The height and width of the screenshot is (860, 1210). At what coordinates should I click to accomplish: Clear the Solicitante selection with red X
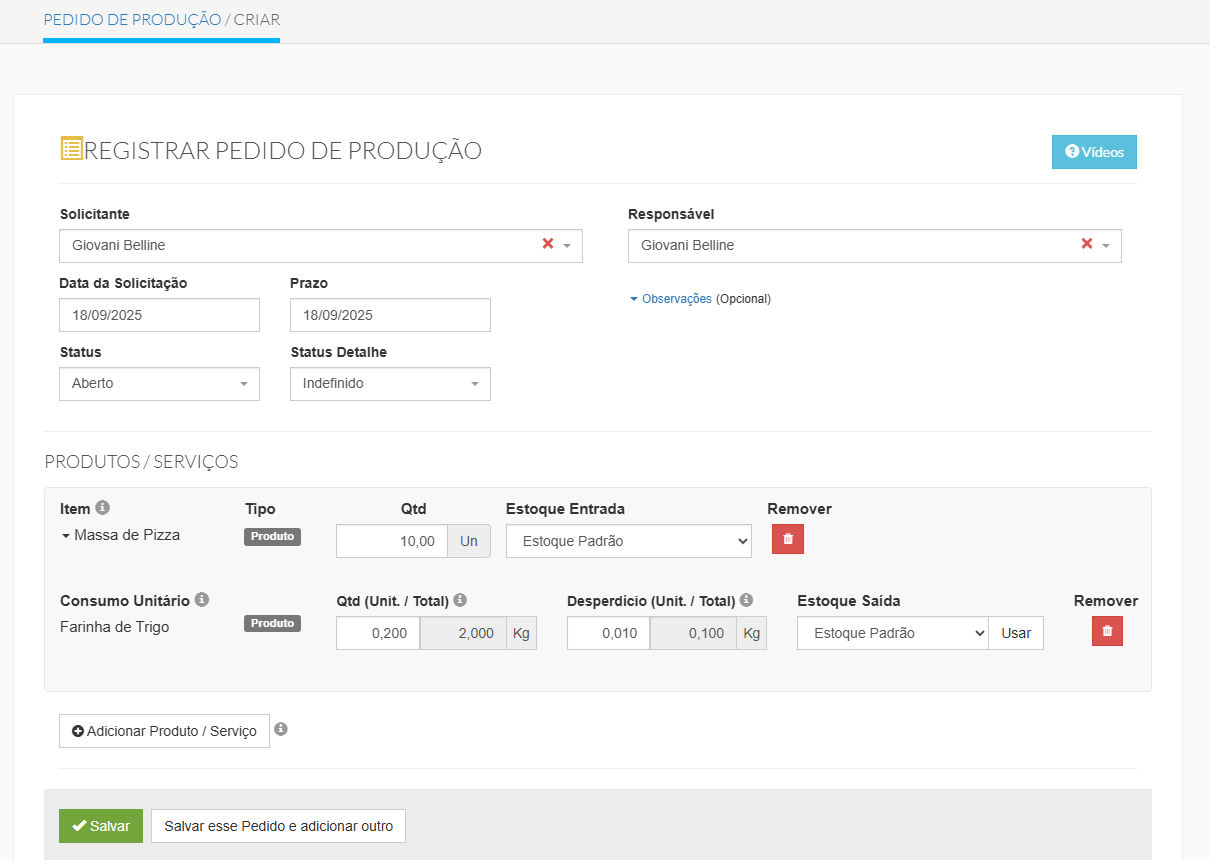[x=547, y=244]
